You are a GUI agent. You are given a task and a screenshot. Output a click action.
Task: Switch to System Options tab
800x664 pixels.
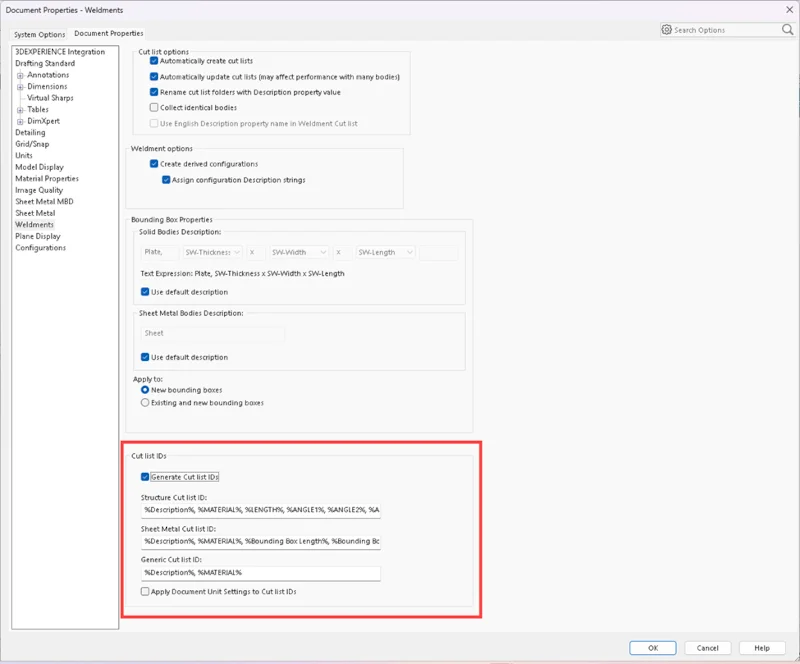(x=39, y=34)
